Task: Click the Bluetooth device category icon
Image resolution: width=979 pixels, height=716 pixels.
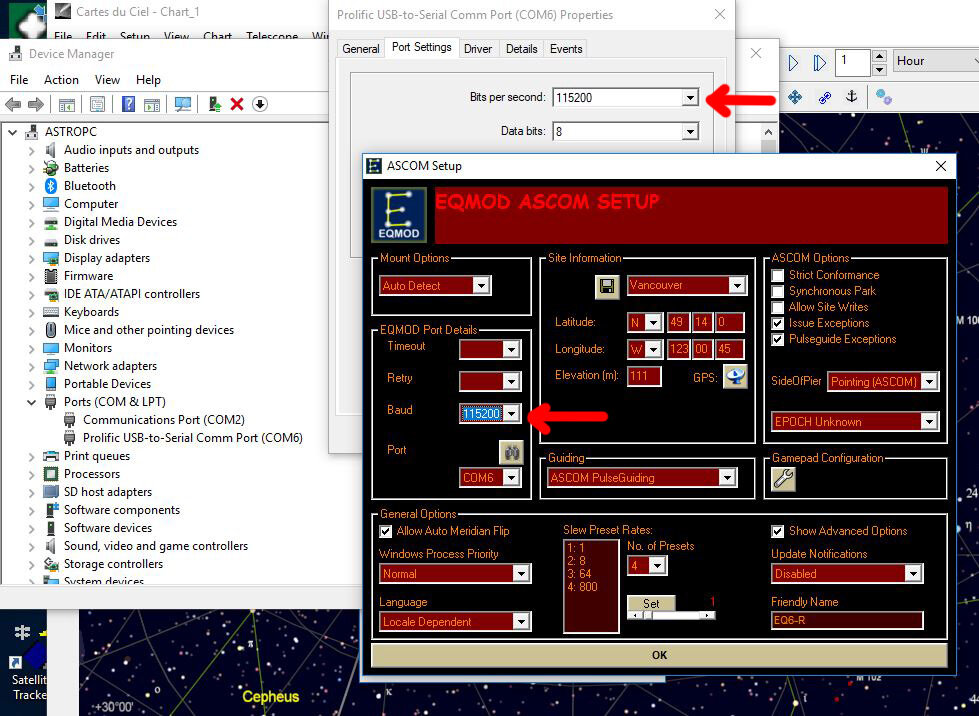Action: coord(51,186)
